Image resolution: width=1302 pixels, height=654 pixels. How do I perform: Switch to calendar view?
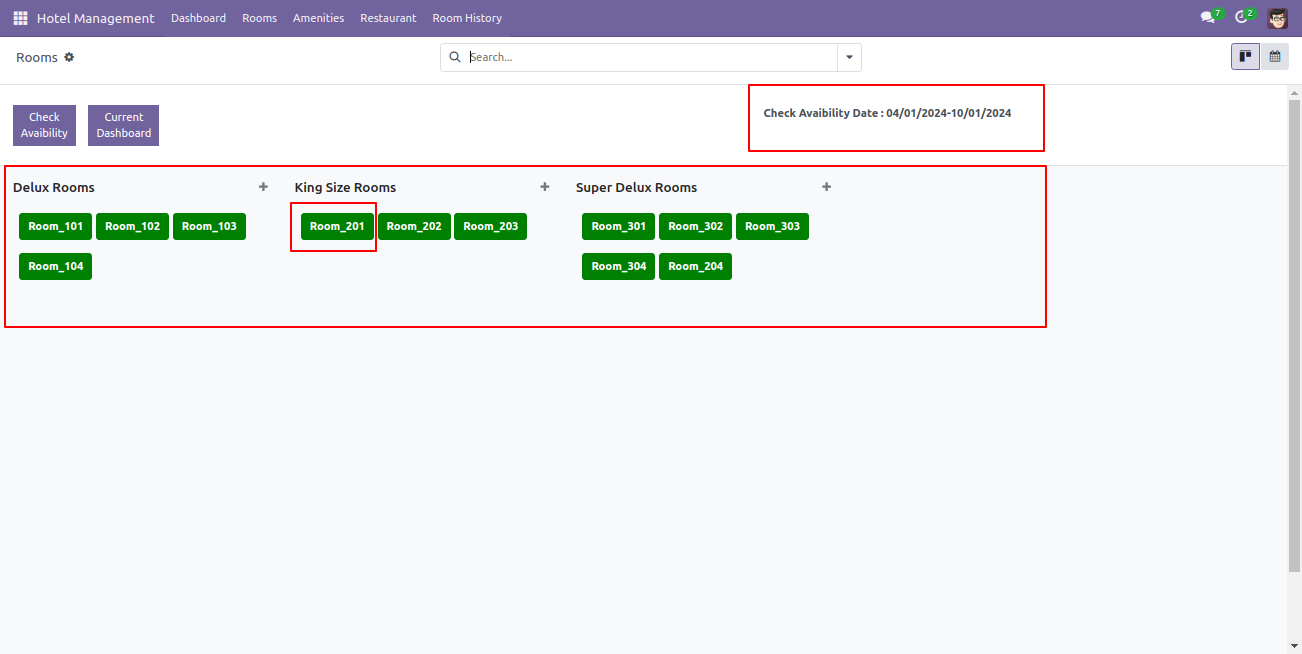(x=1275, y=57)
